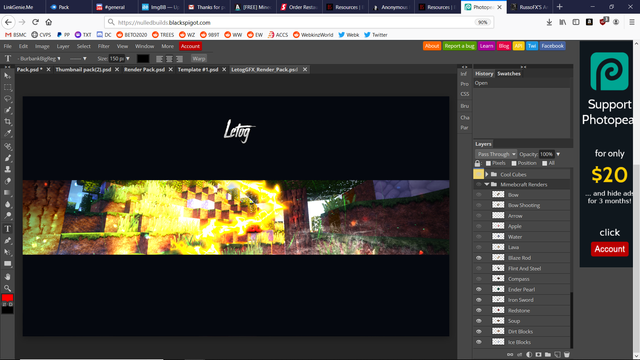
Task: Select the Eyedropper tool
Action: (7, 133)
